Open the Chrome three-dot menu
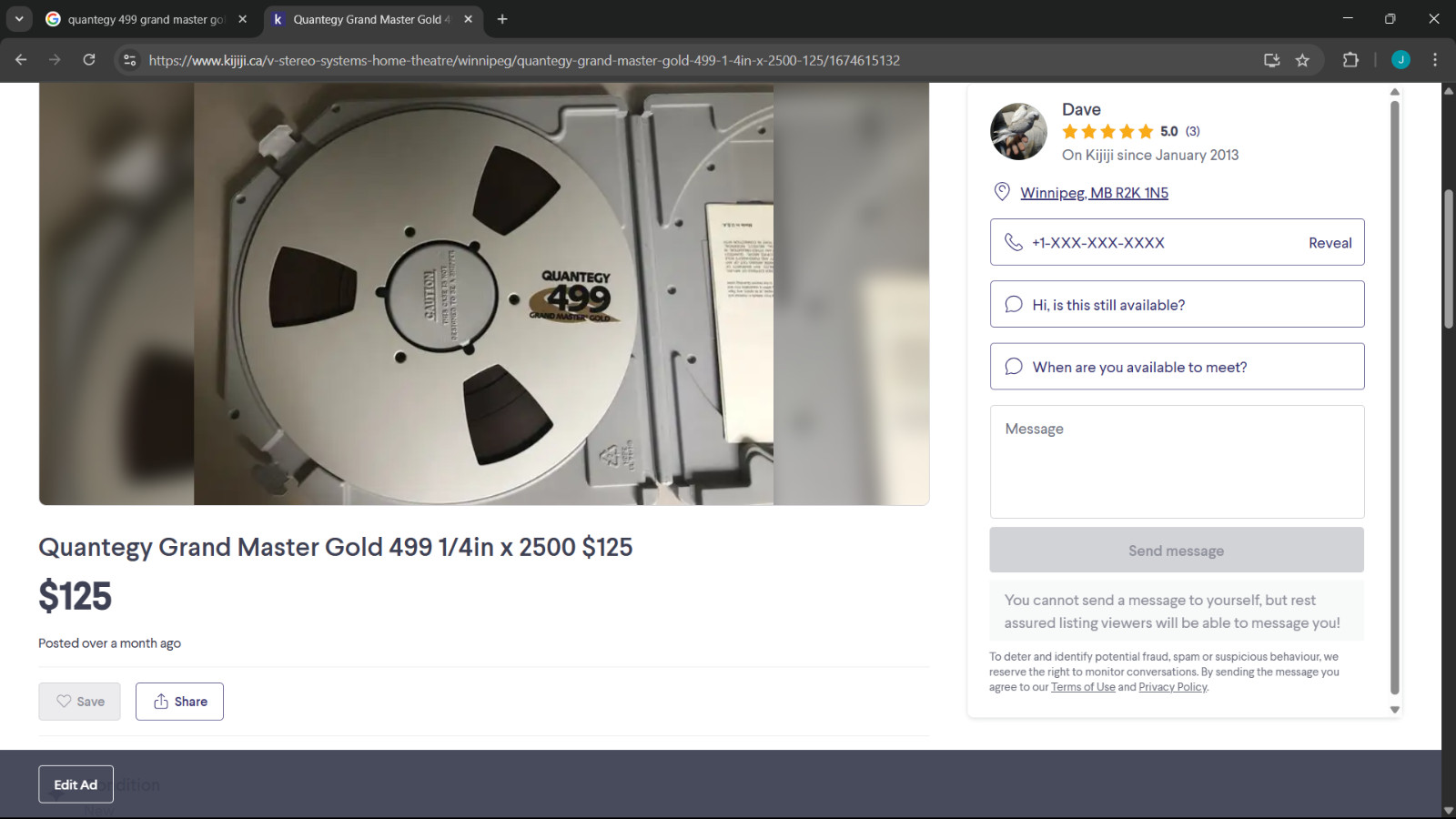 click(x=1435, y=60)
